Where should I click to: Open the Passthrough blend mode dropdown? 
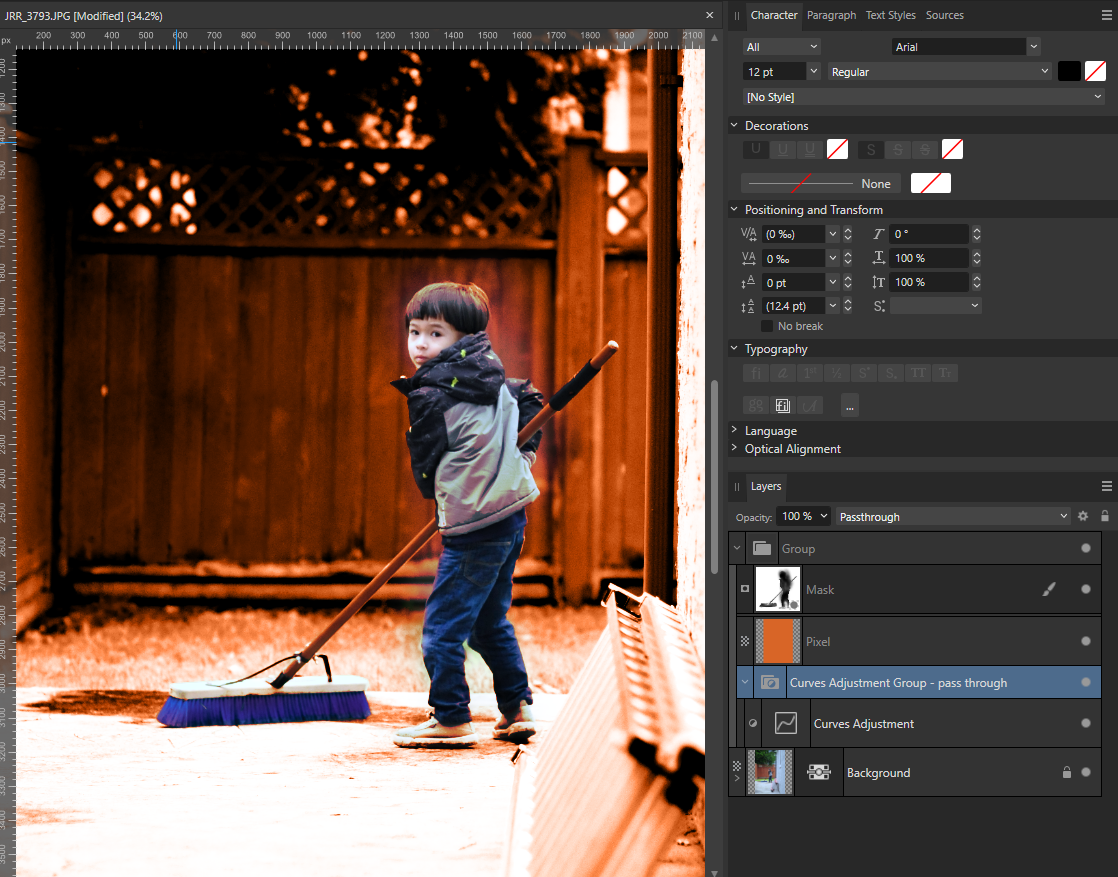point(950,516)
